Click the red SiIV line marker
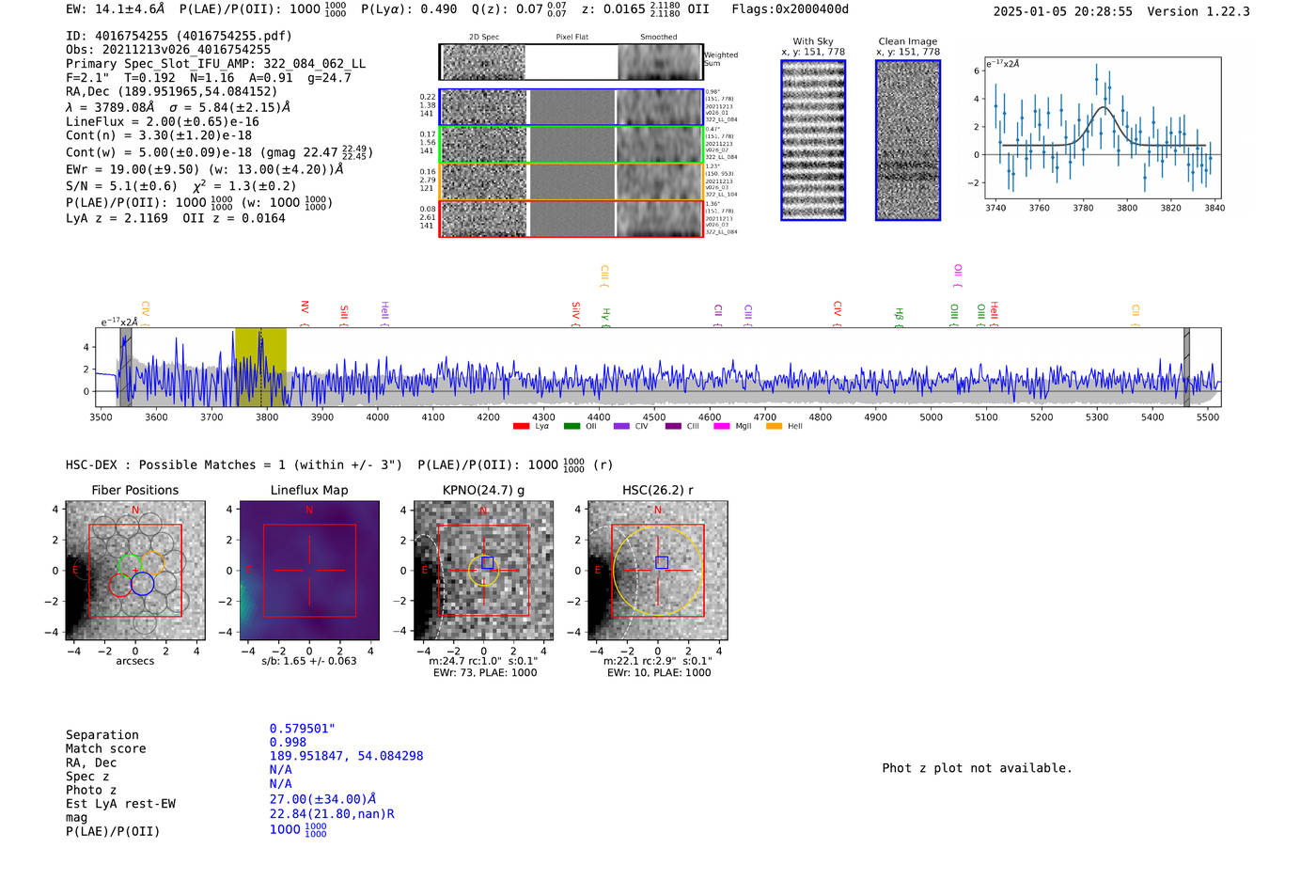 [575, 314]
